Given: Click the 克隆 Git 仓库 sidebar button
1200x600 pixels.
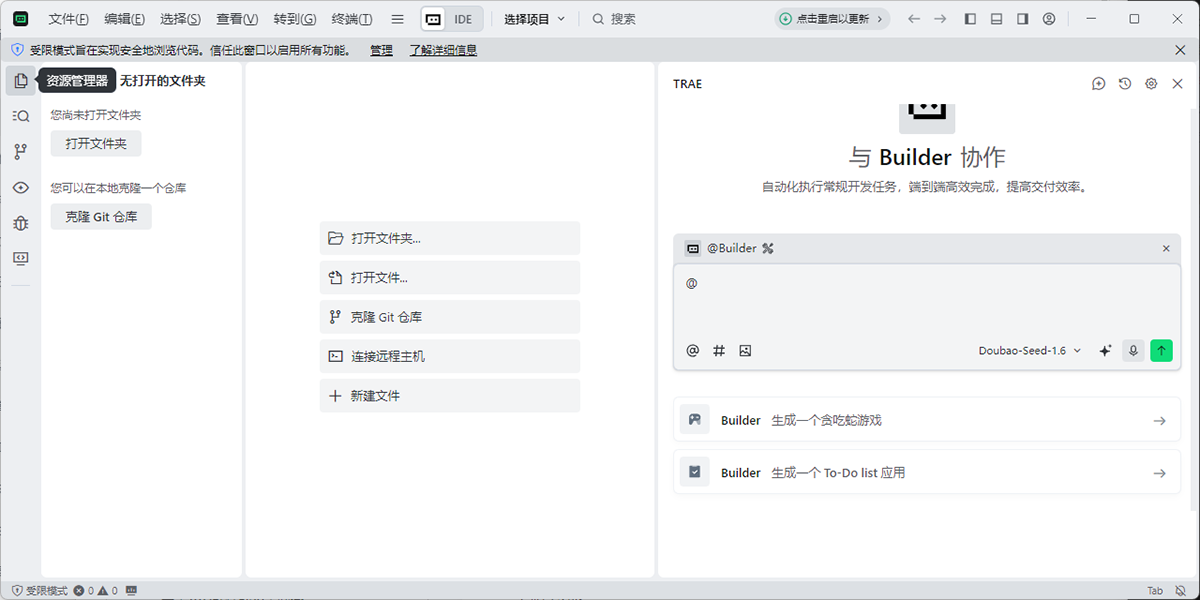Looking at the screenshot, I should (x=101, y=217).
